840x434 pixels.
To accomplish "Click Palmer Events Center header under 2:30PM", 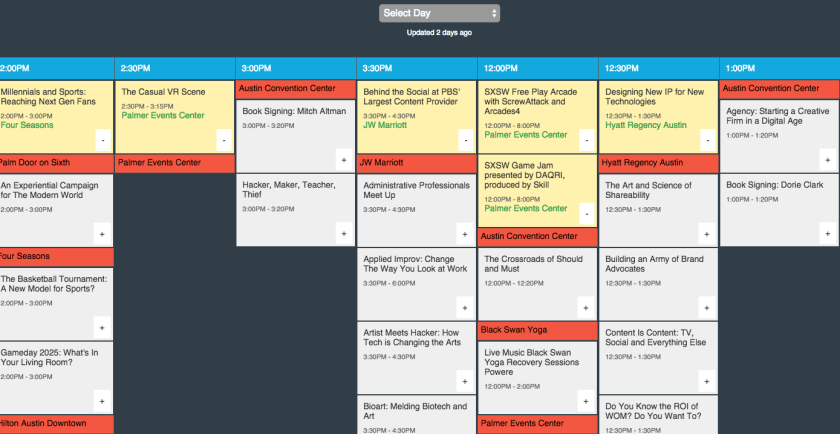I will click(x=175, y=163).
